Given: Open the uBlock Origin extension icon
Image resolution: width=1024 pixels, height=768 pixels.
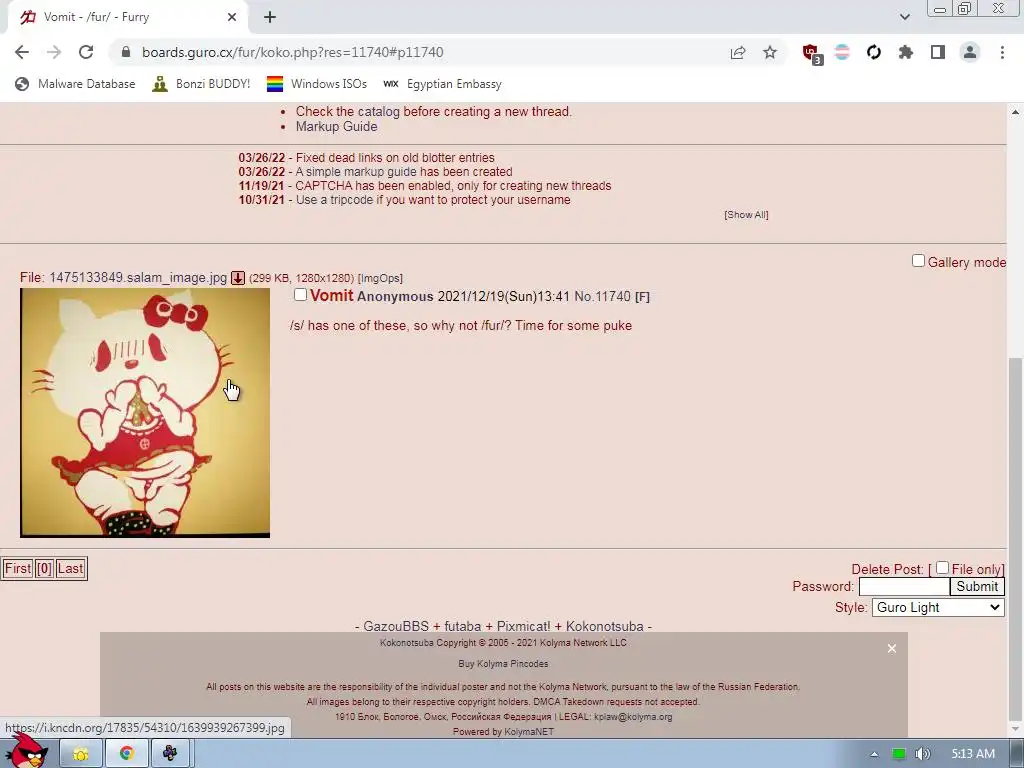Looking at the screenshot, I should (x=811, y=54).
